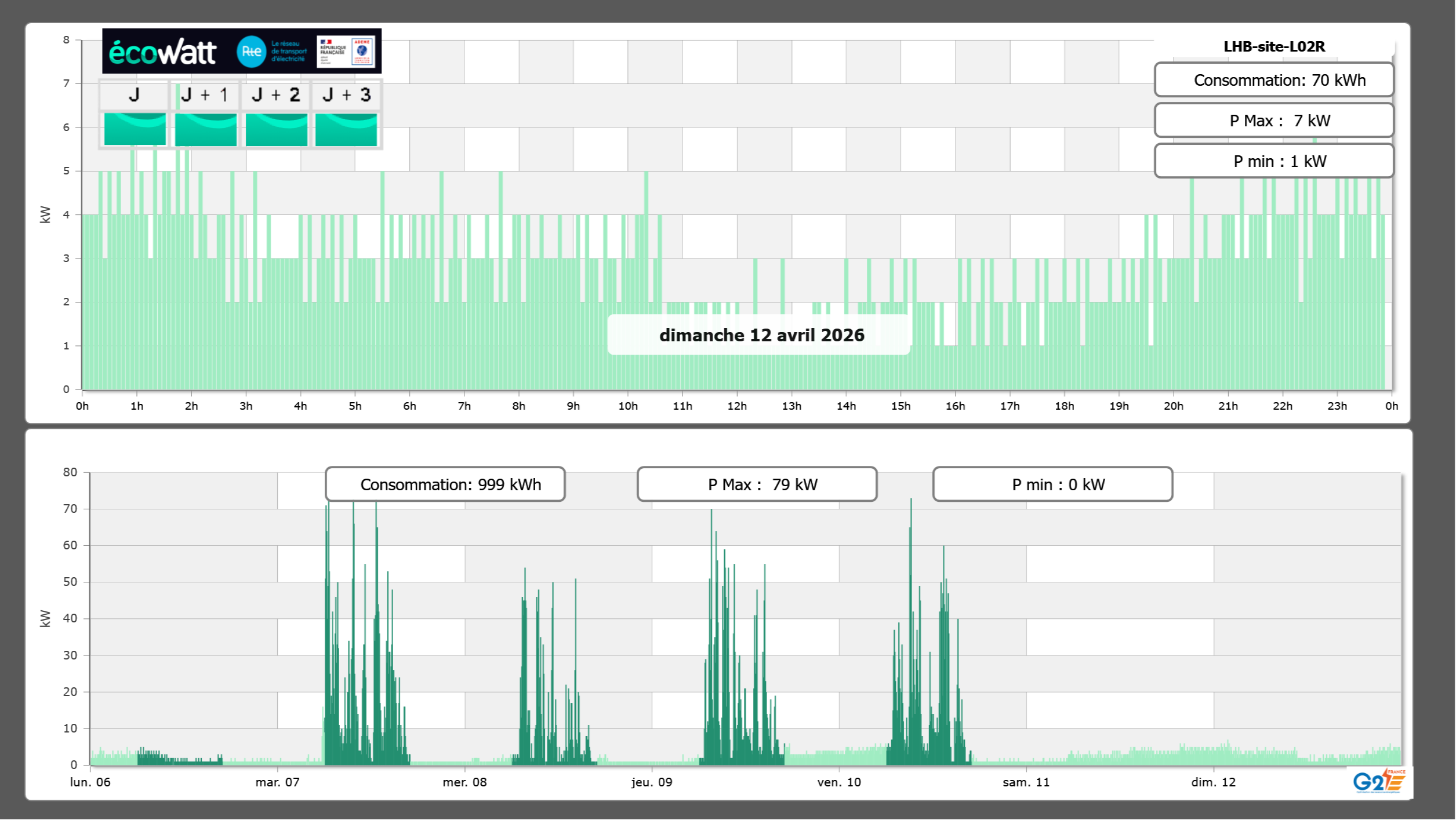
Task: Select the green J + 2 signal icon
Action: click(x=276, y=129)
